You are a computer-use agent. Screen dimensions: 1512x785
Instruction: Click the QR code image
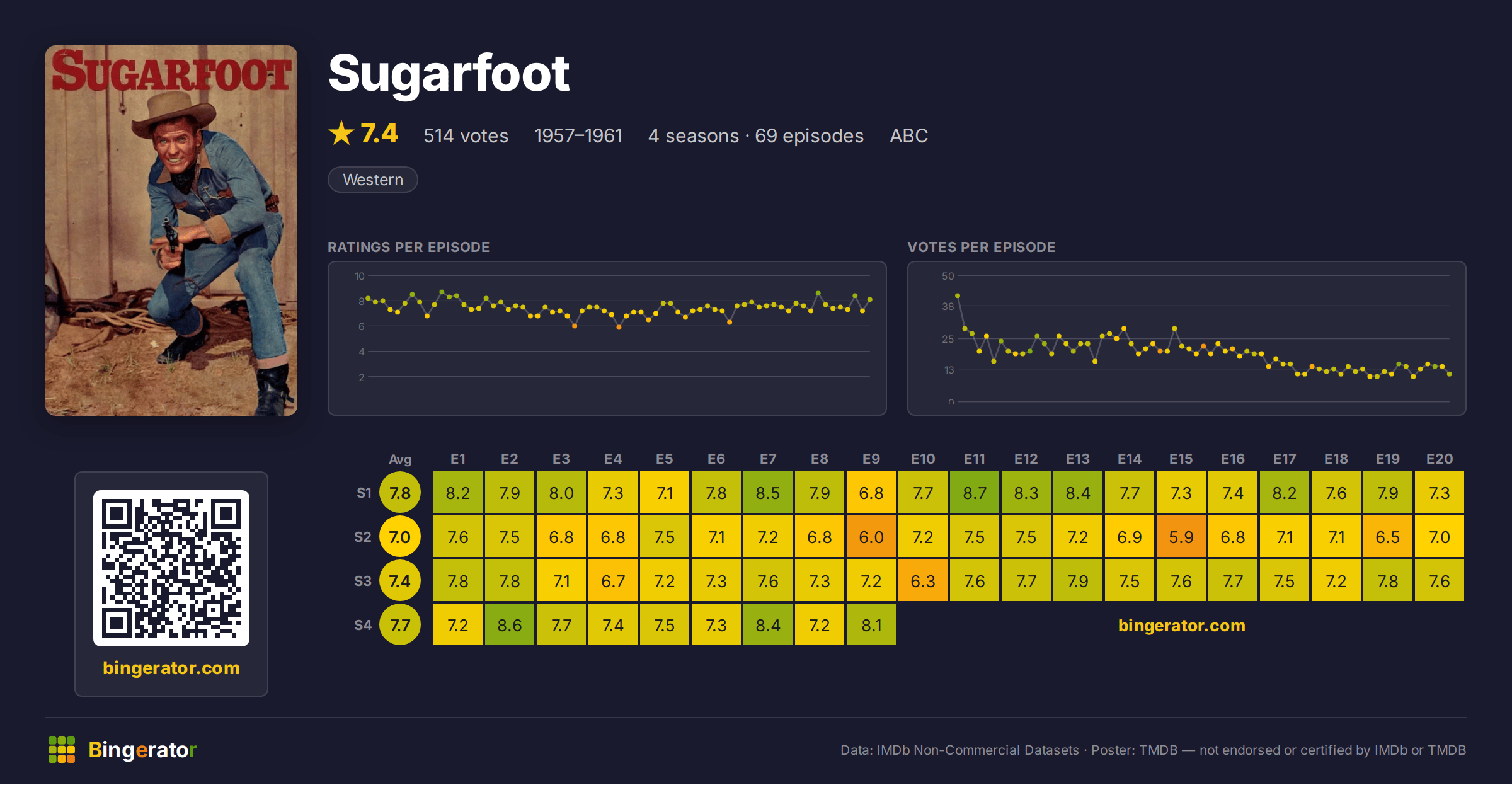pos(171,568)
